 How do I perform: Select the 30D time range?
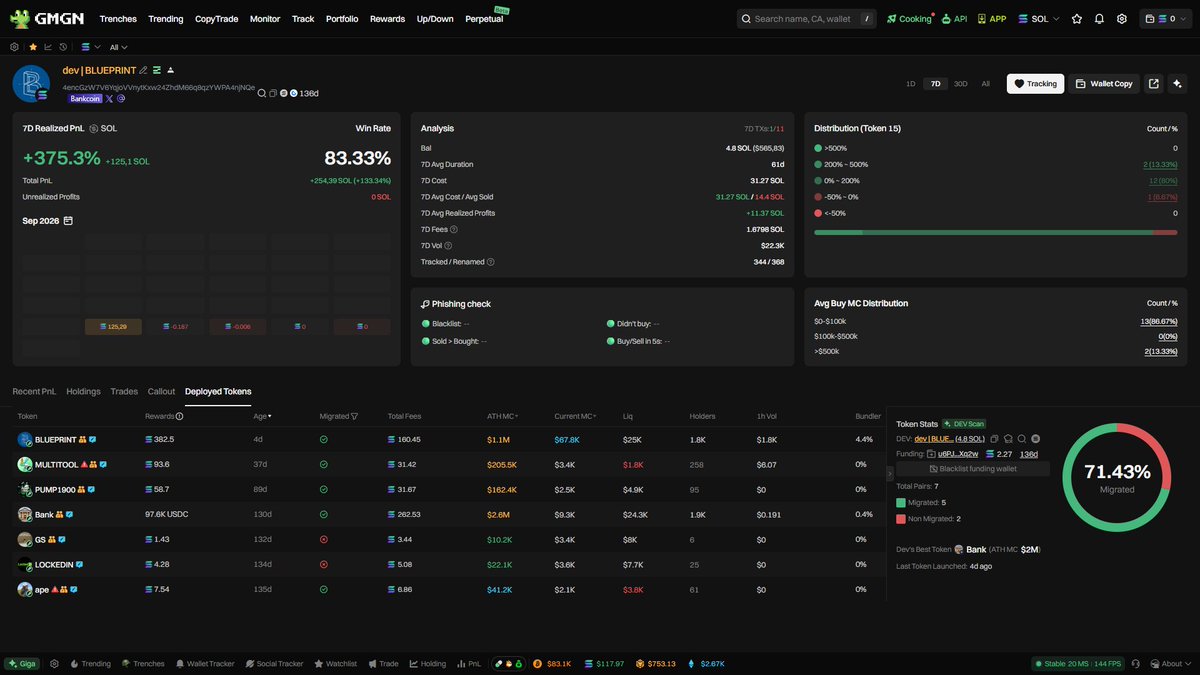(x=960, y=84)
